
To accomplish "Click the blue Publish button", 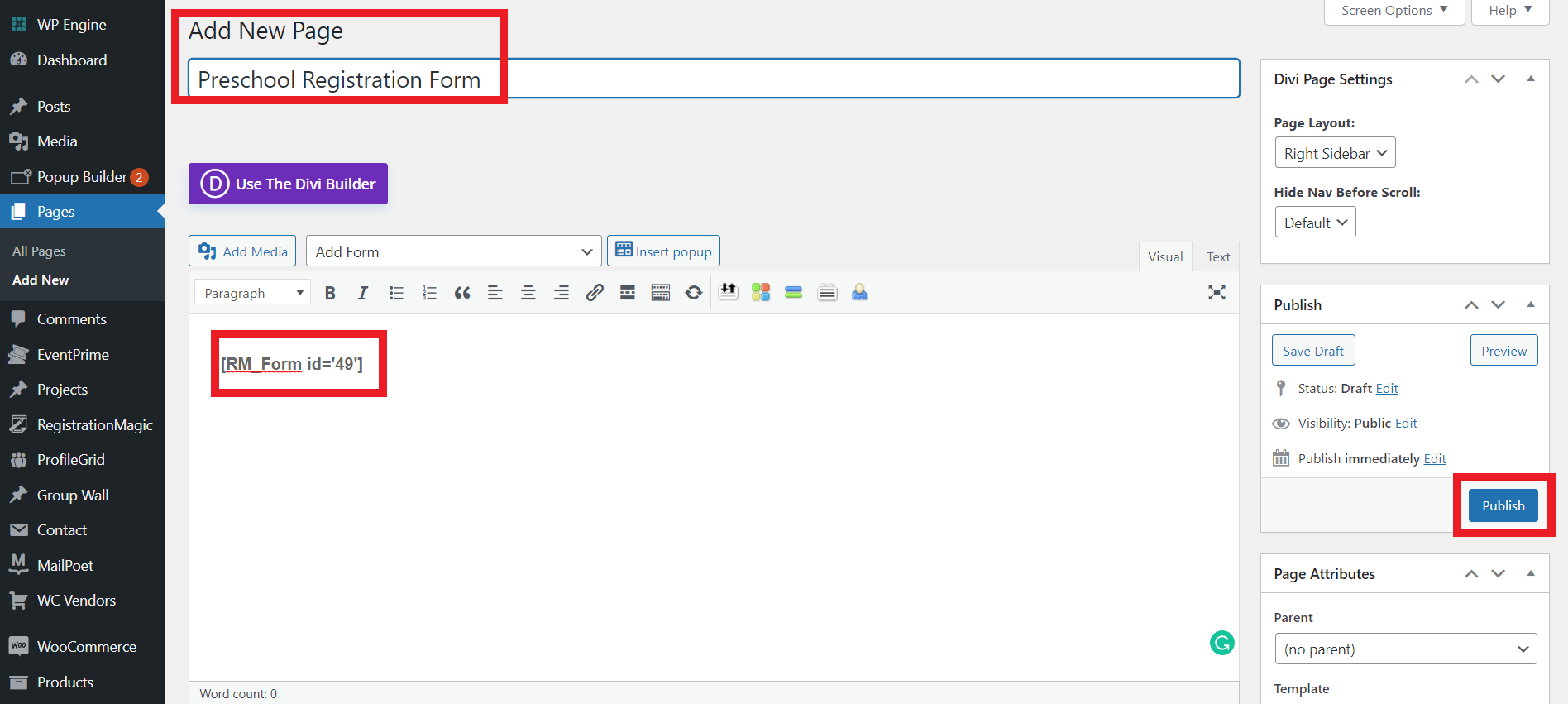I will point(1503,505).
